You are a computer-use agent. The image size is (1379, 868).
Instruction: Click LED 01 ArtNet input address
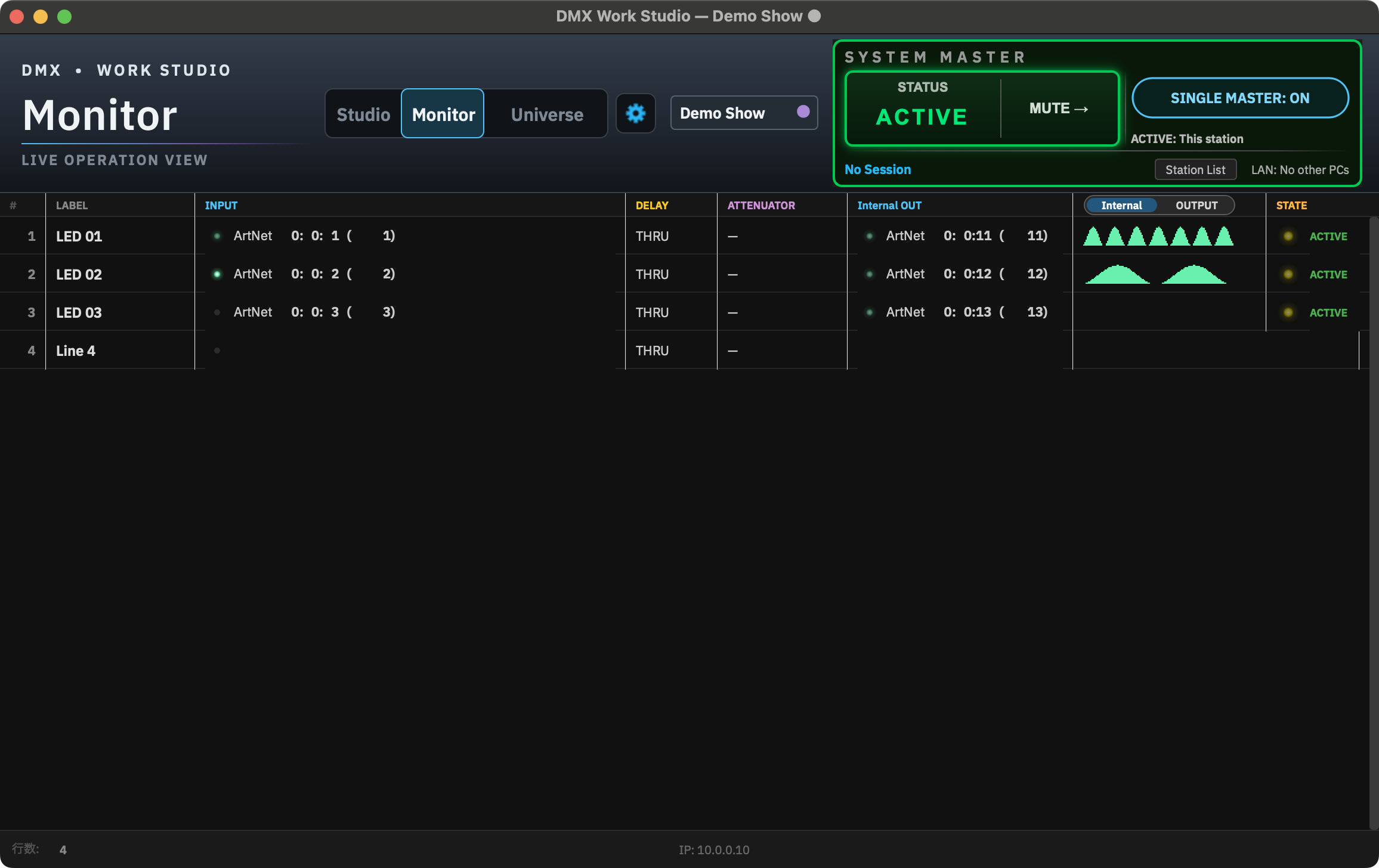click(x=314, y=236)
